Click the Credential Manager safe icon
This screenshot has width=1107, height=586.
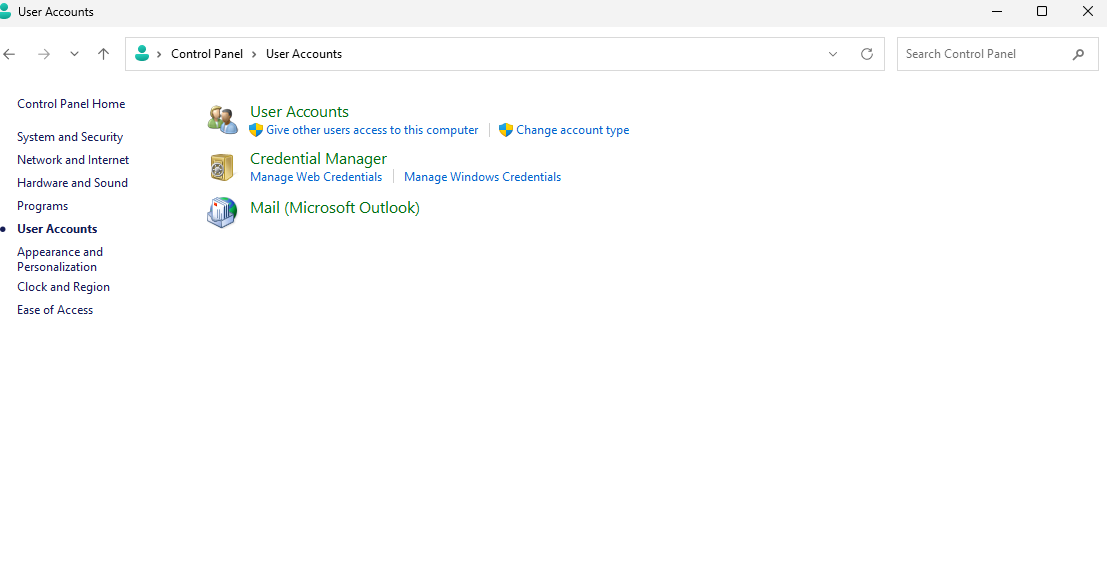pyautogui.click(x=222, y=167)
